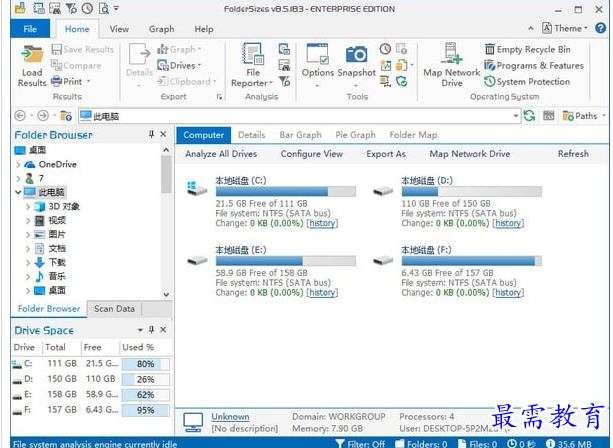Pin the Folder Browser panel
The height and width of the screenshot is (448, 613).
coord(151,134)
